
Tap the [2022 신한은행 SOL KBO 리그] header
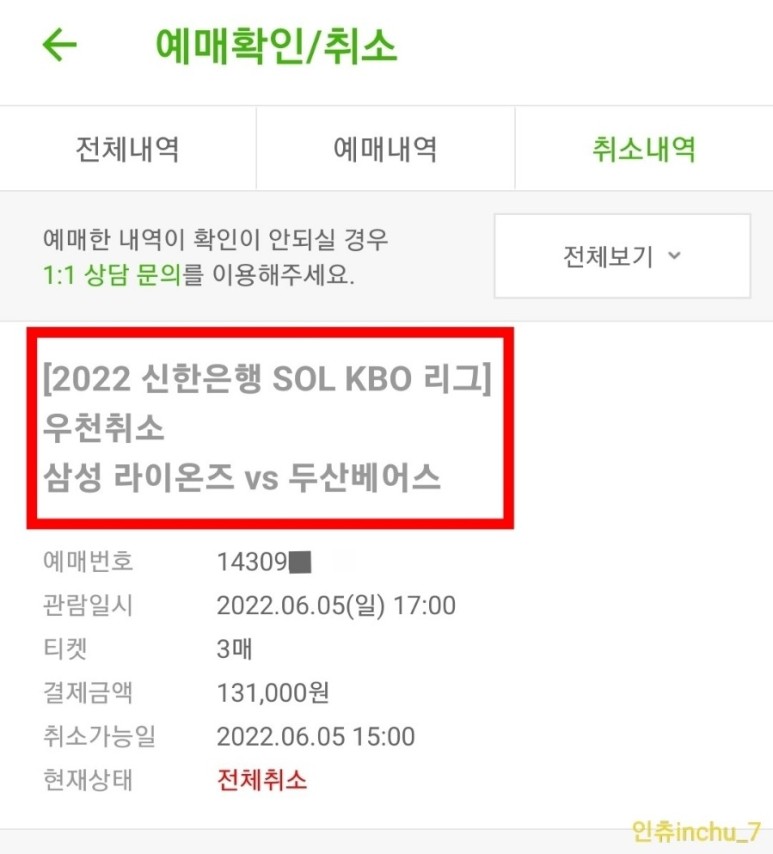click(x=269, y=377)
